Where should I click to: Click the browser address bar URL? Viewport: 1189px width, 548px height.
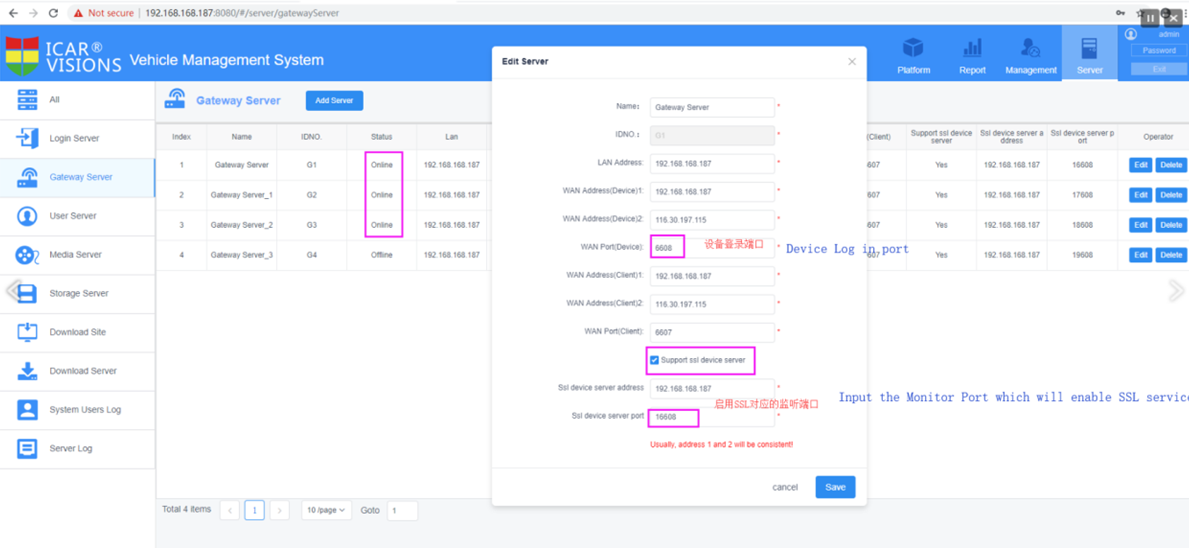pyautogui.click(x=242, y=13)
